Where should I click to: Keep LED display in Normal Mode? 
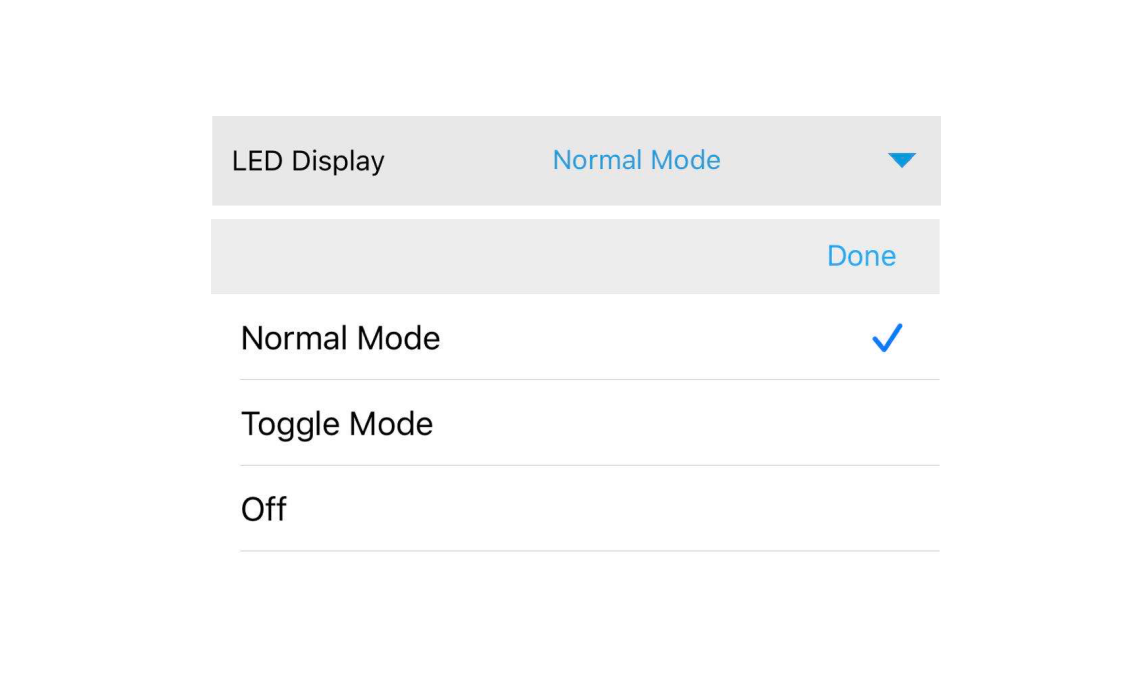tap(340, 338)
